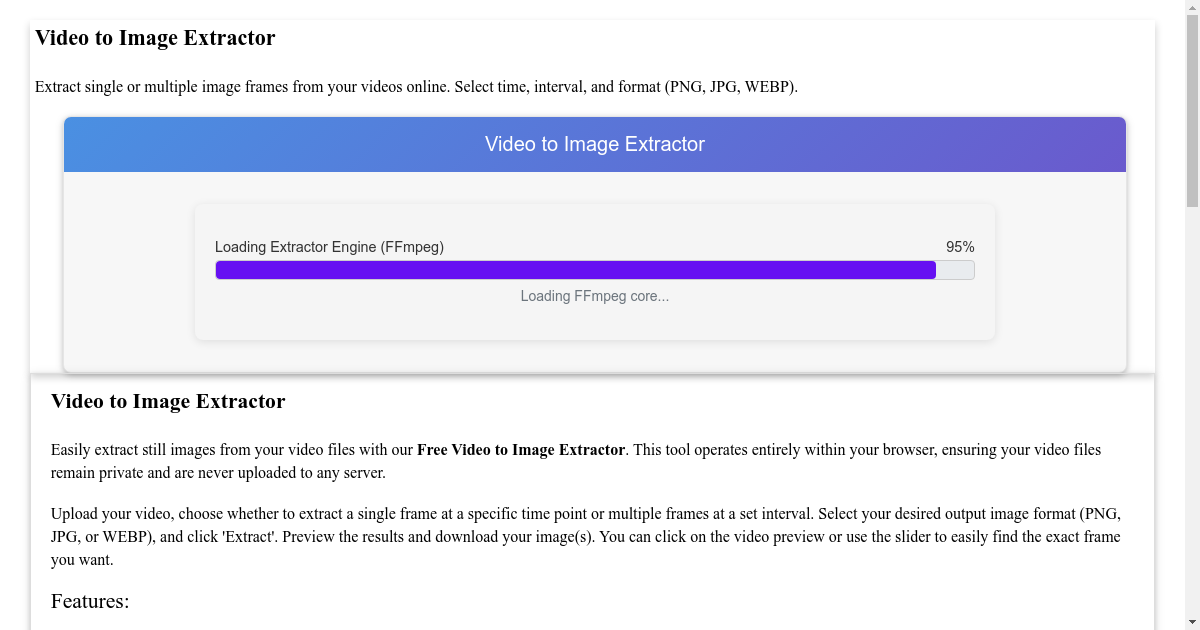Click the 'Video to Image Extractor' banner title
Screen dimensions: 1200x630
tap(595, 144)
